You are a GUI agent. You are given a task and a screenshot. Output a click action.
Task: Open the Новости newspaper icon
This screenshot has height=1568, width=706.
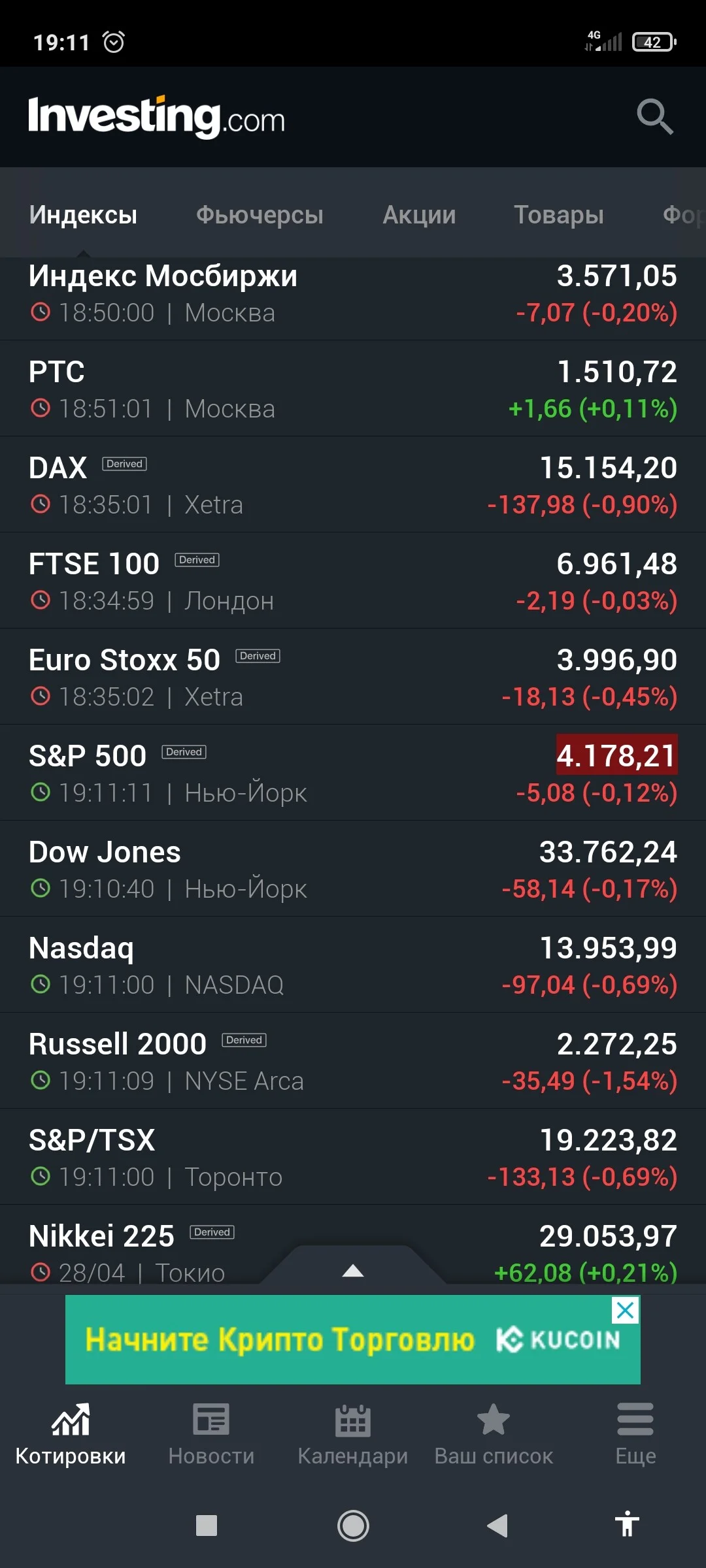click(x=211, y=1420)
